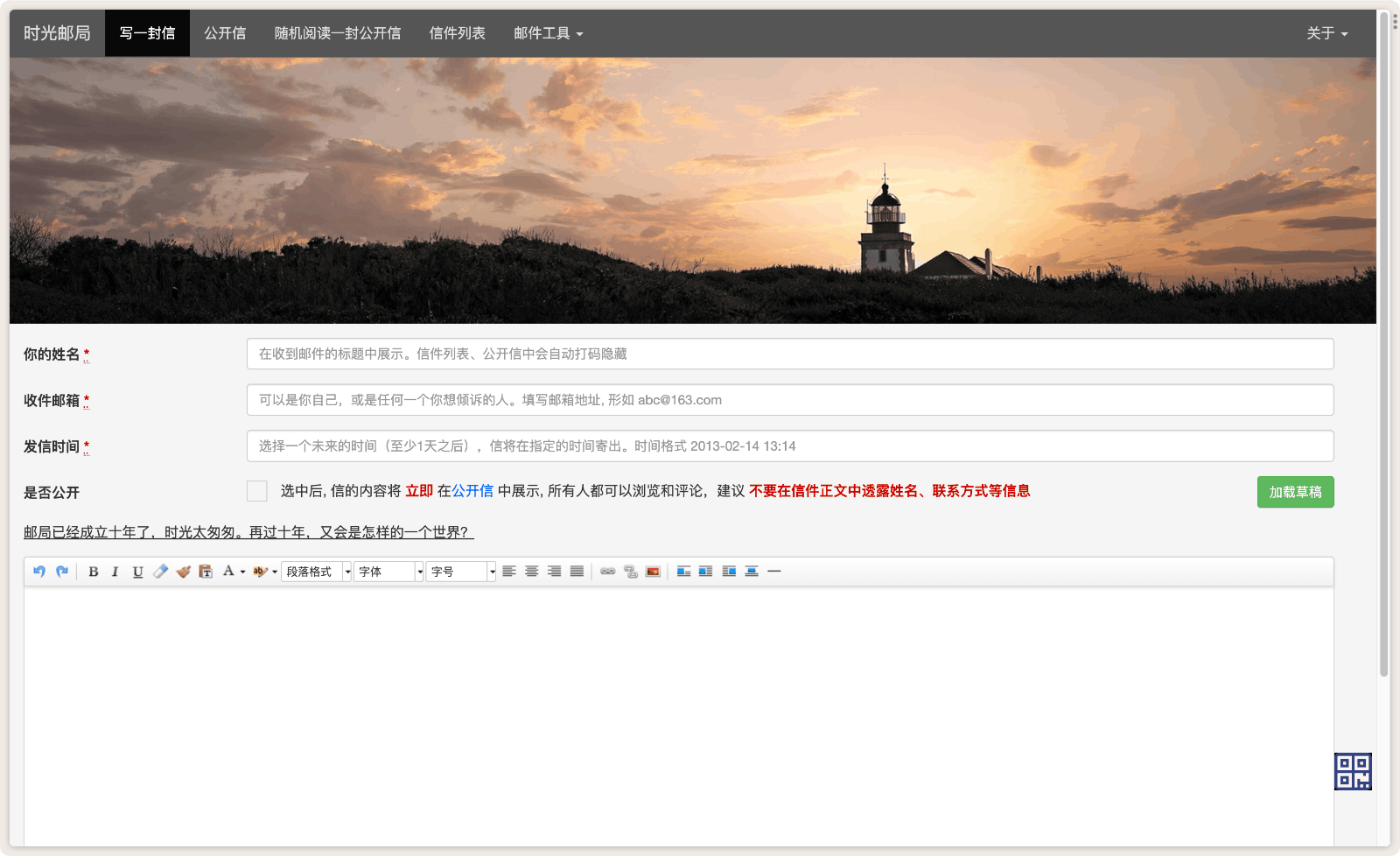Insert a horizontal rule line
The width and height of the screenshot is (1400, 856).
pyautogui.click(x=774, y=572)
